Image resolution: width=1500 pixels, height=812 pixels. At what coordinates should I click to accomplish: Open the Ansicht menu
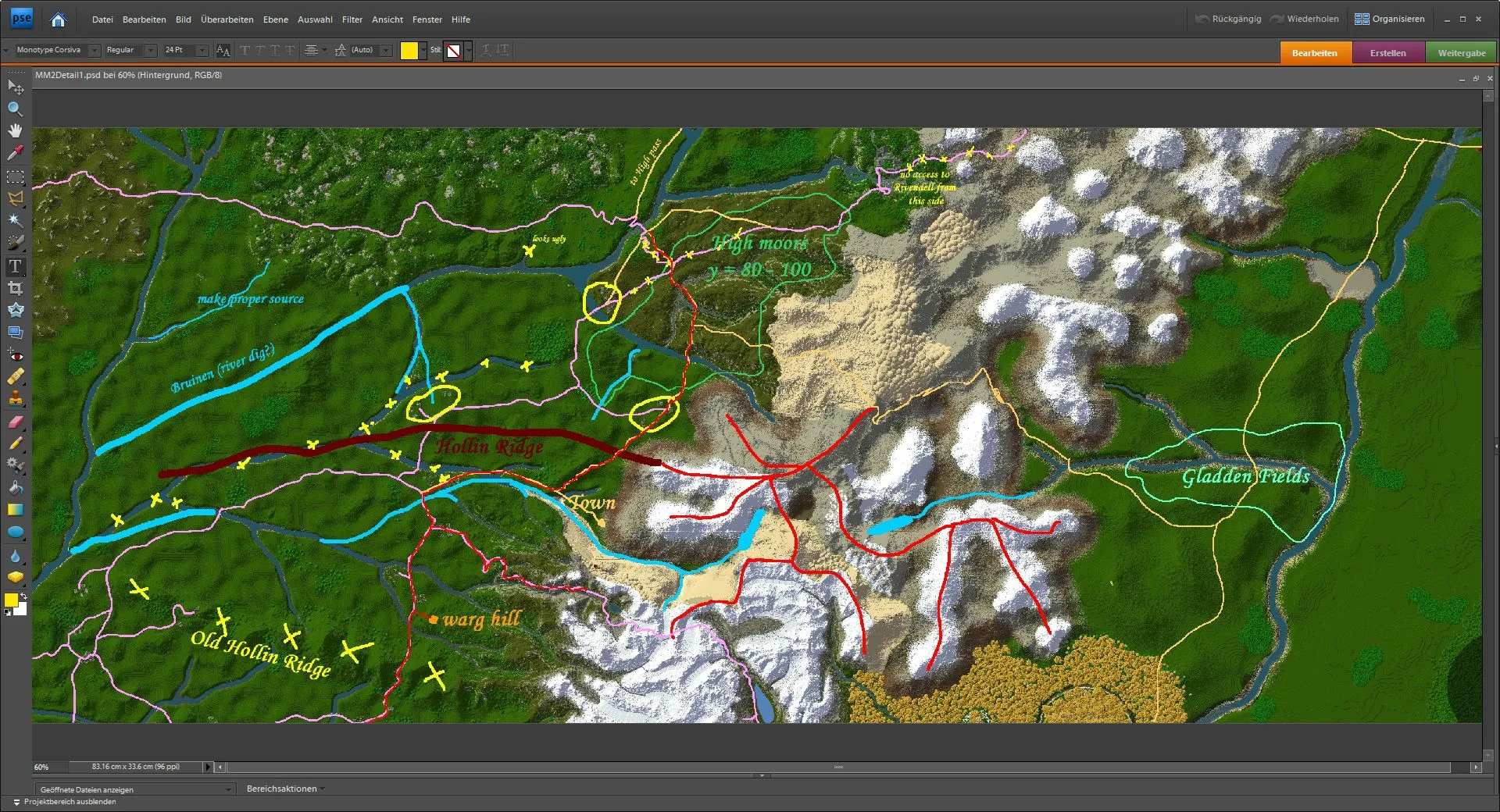point(387,20)
